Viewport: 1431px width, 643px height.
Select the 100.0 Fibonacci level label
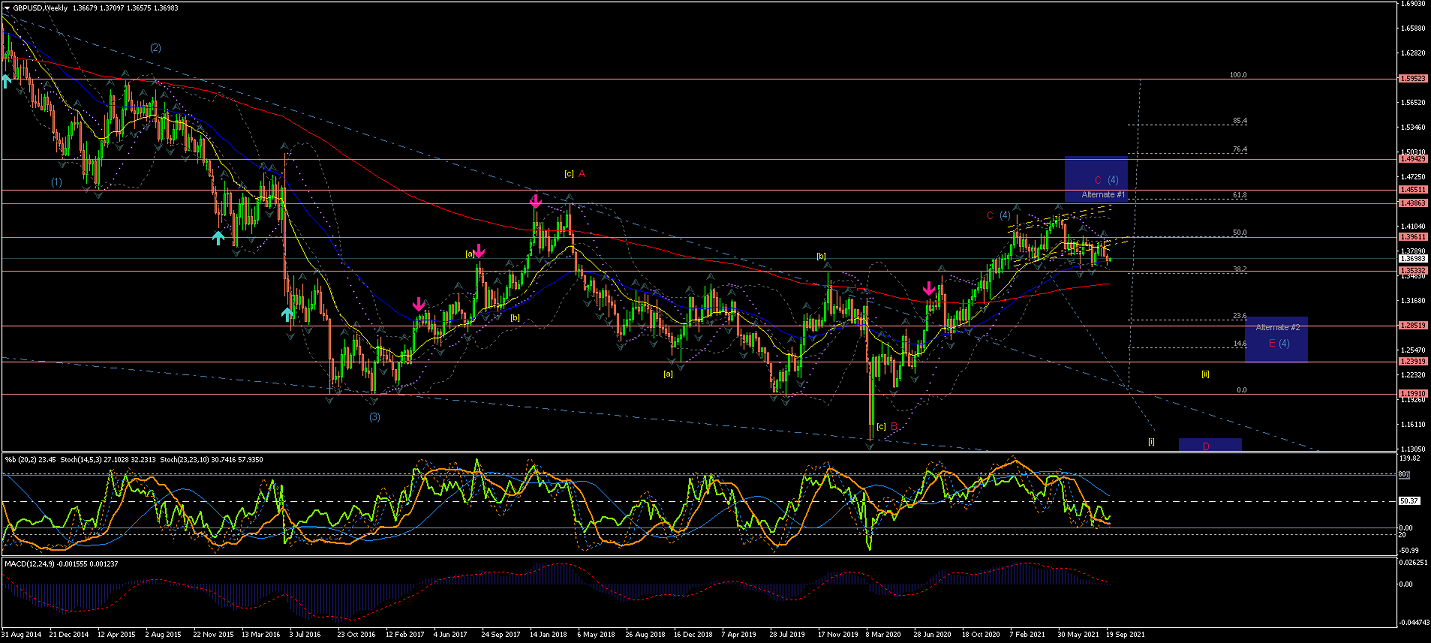(1238, 75)
